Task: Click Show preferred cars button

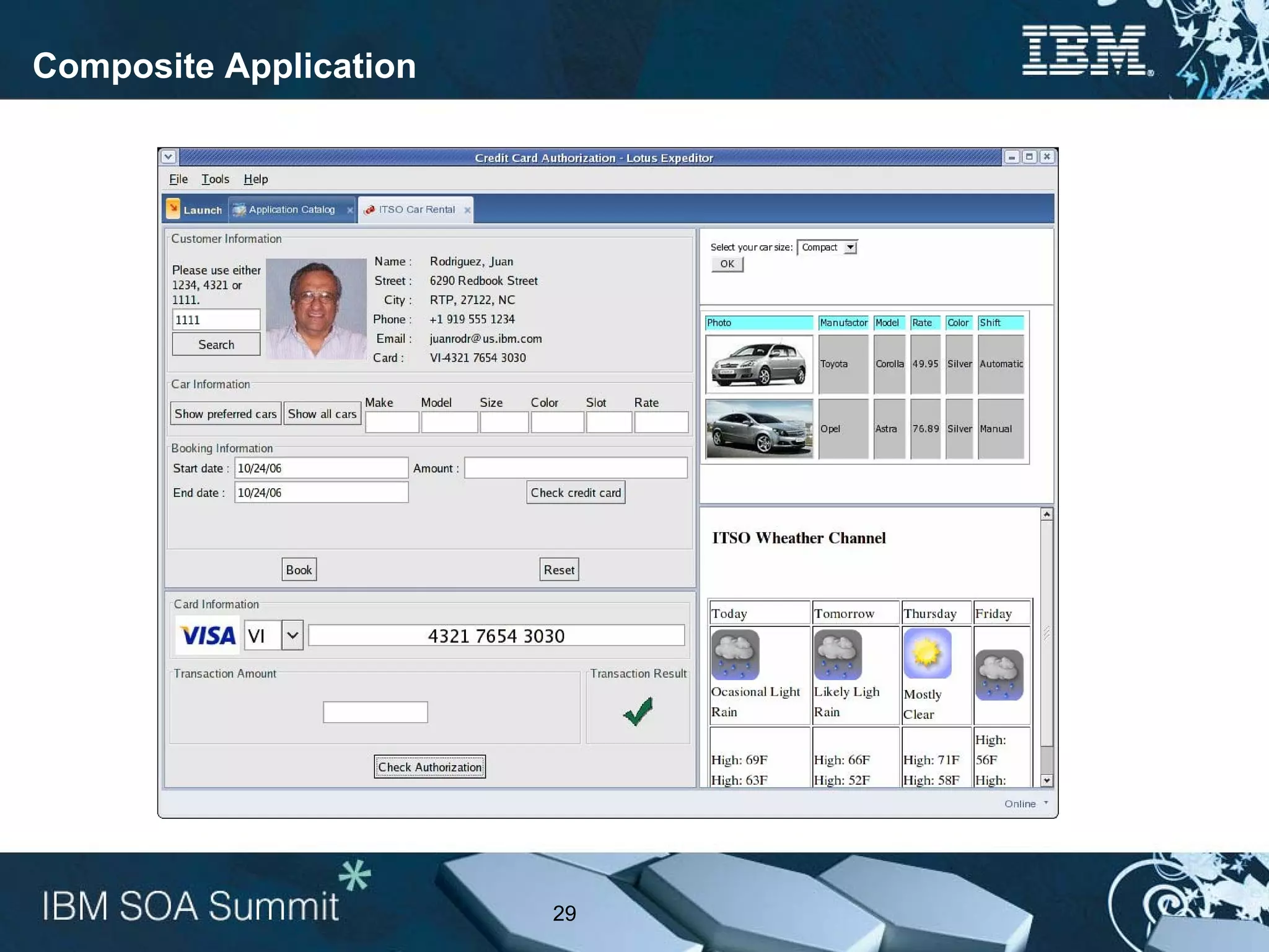Action: (x=226, y=414)
